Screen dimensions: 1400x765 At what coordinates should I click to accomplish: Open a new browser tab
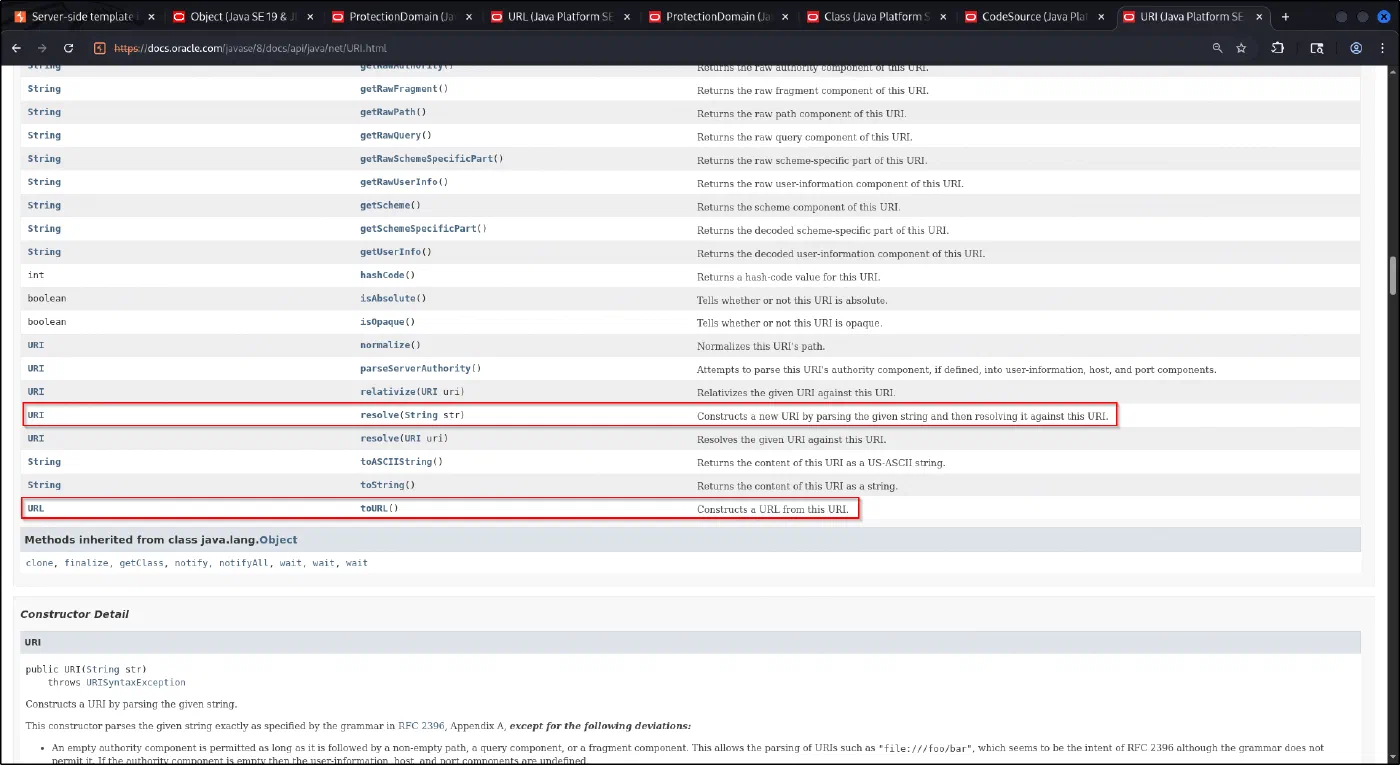point(1285,17)
